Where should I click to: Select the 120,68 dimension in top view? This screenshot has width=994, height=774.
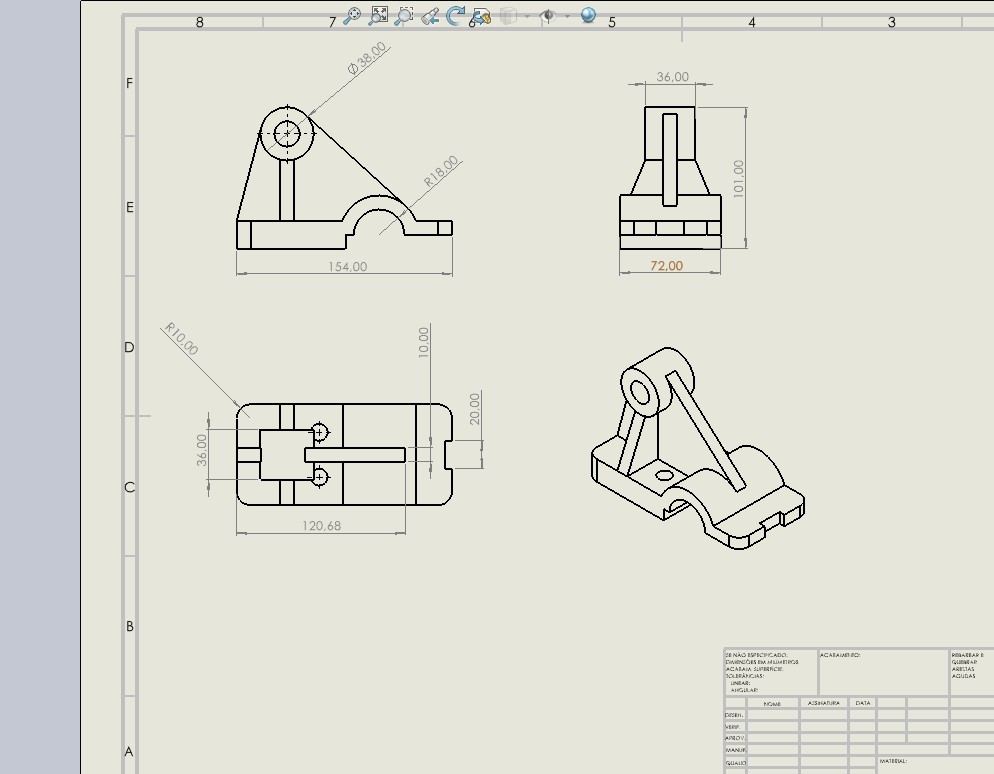320,526
